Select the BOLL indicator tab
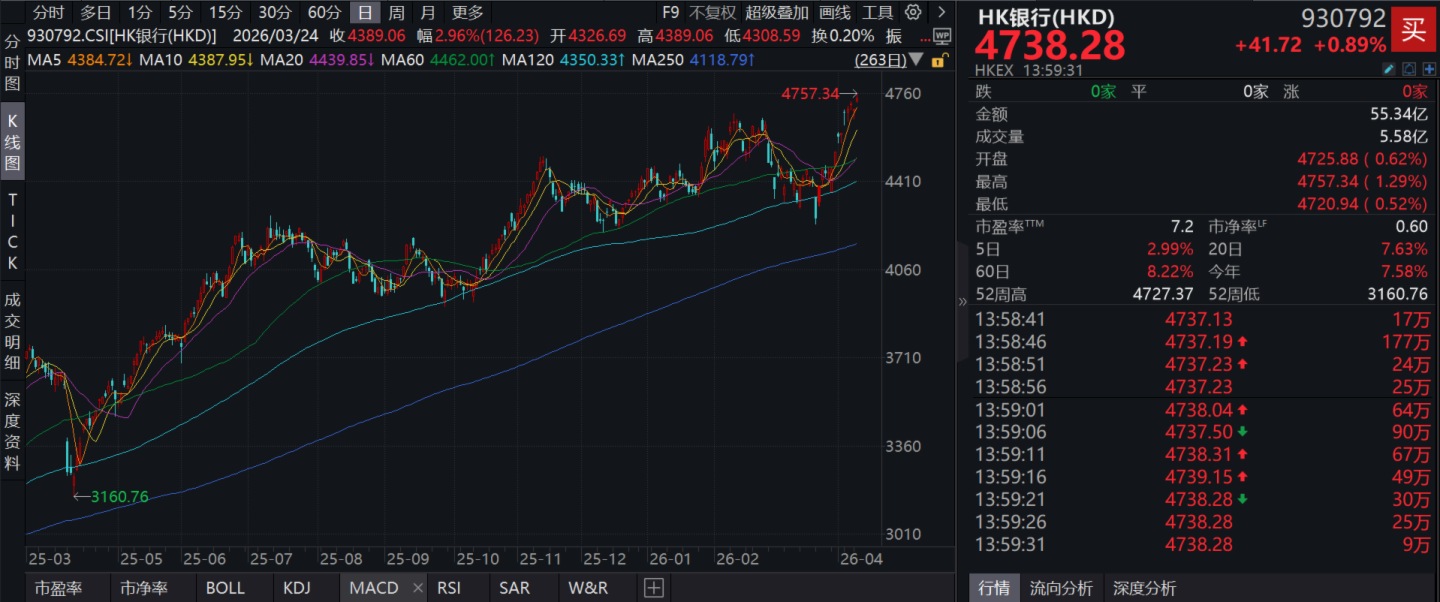Screen dimensions: 1440x602 point(225,588)
